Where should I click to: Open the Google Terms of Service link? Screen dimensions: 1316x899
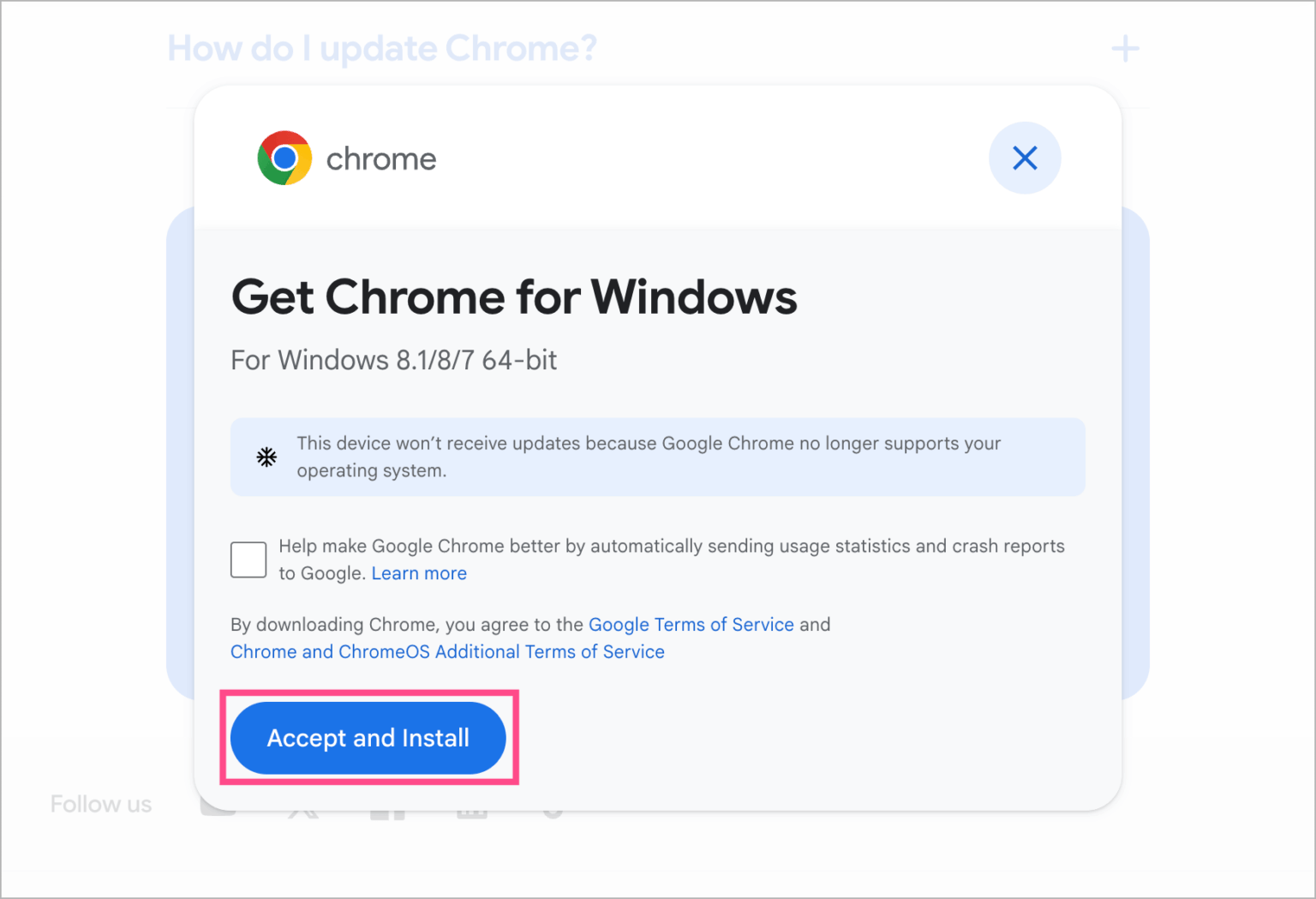(x=691, y=624)
